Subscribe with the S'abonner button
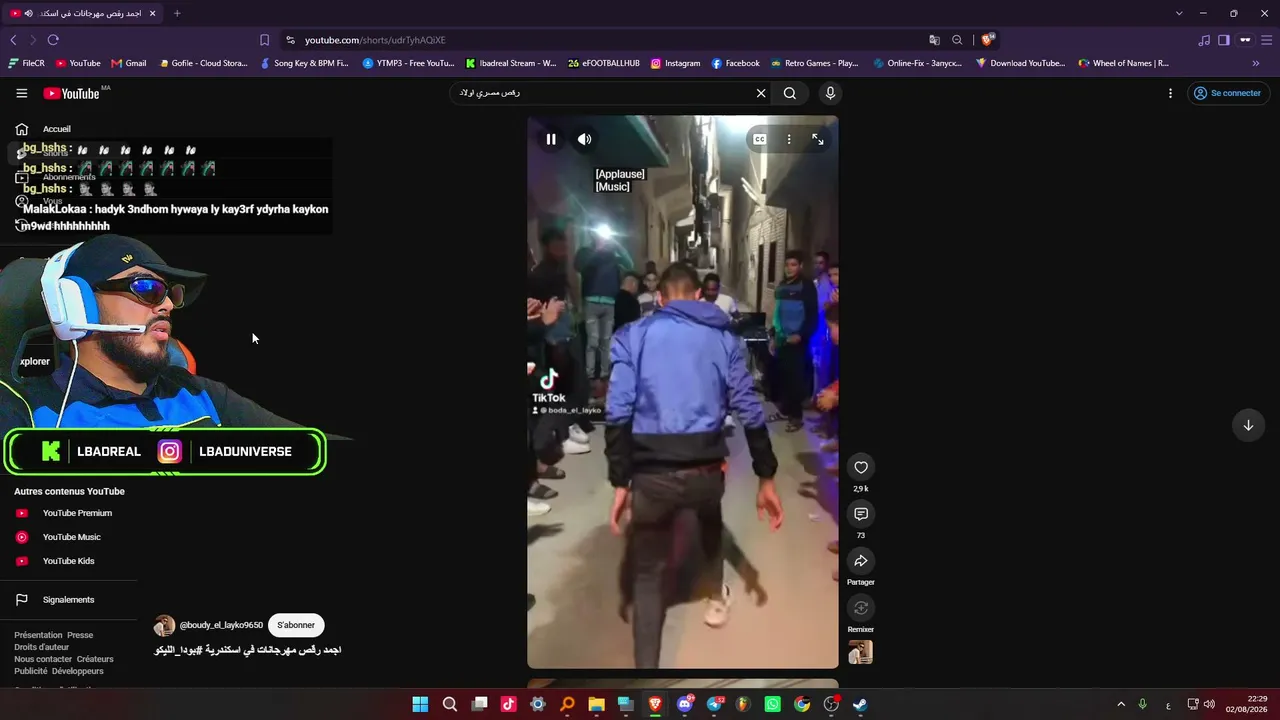Viewport: 1280px width, 720px height. 296,625
